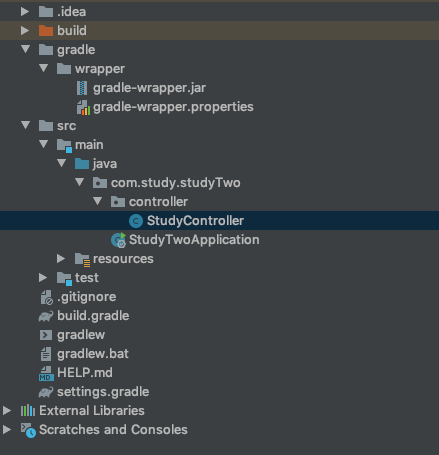Screen dimensions: 439x455
Task: Expand the resources folder
Action: coord(61,259)
